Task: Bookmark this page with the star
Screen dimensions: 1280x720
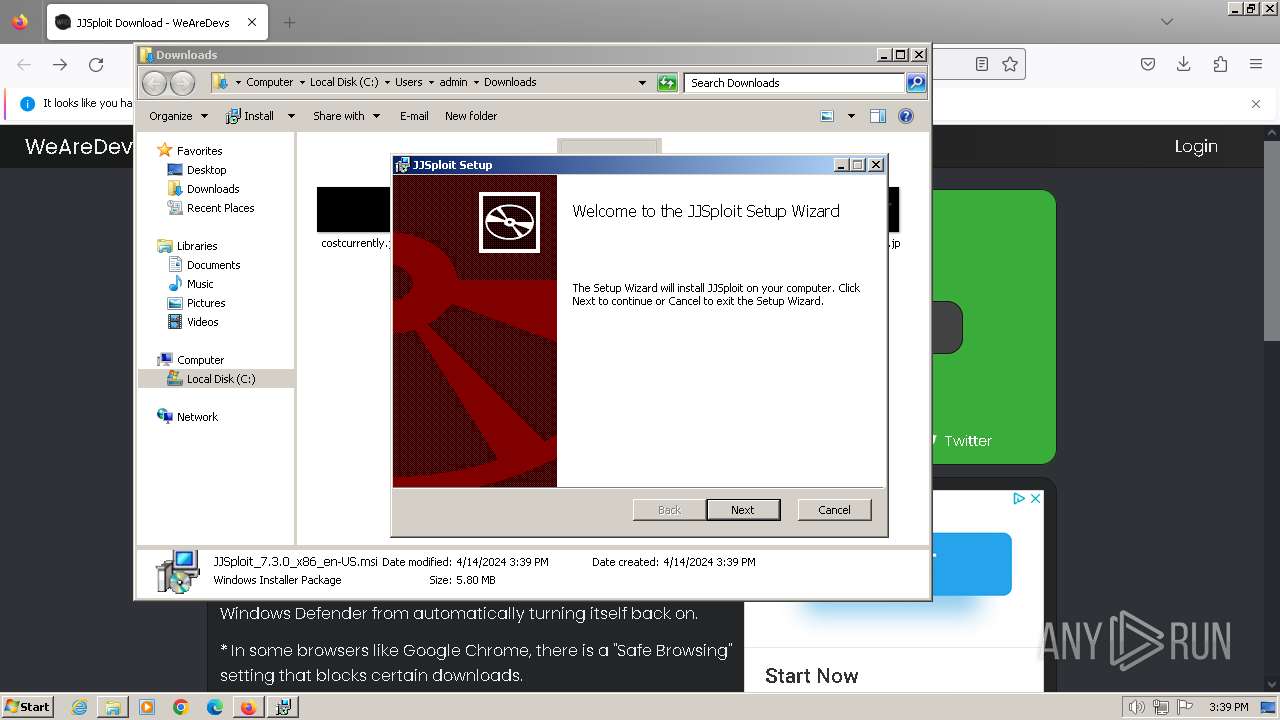Action: click(x=1010, y=64)
